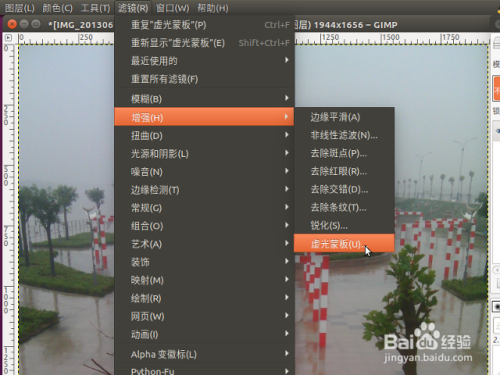
Task: Open the 锐化(S)... filter
Action: [x=344, y=225]
